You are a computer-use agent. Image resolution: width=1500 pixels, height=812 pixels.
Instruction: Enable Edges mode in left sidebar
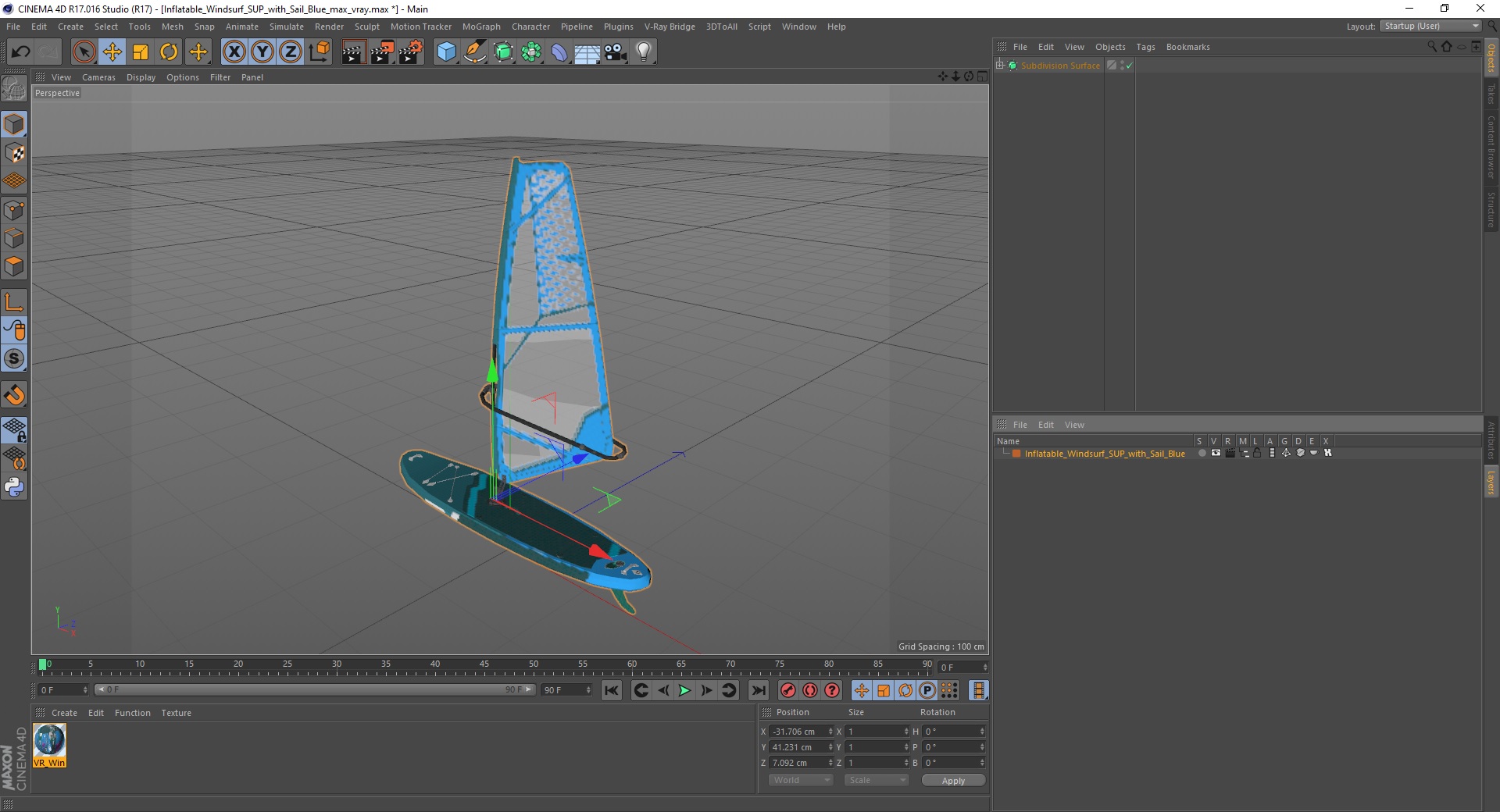14,237
